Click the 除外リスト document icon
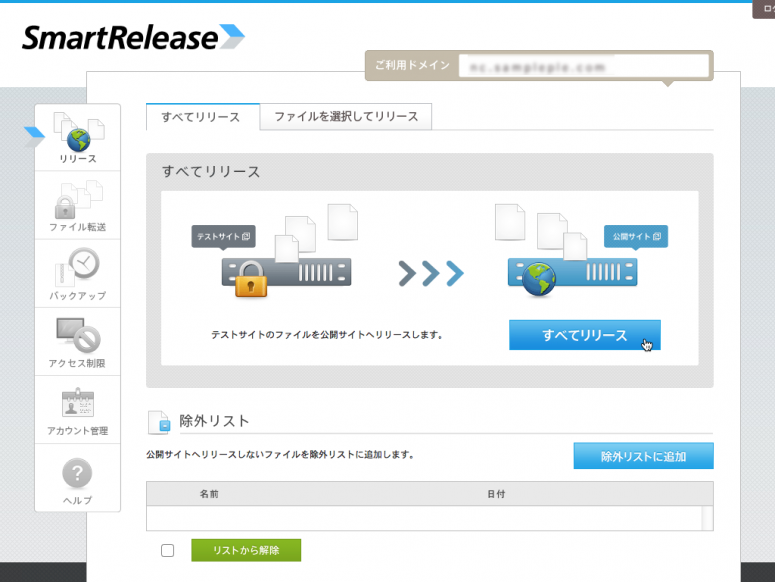775x582 pixels. (x=159, y=422)
